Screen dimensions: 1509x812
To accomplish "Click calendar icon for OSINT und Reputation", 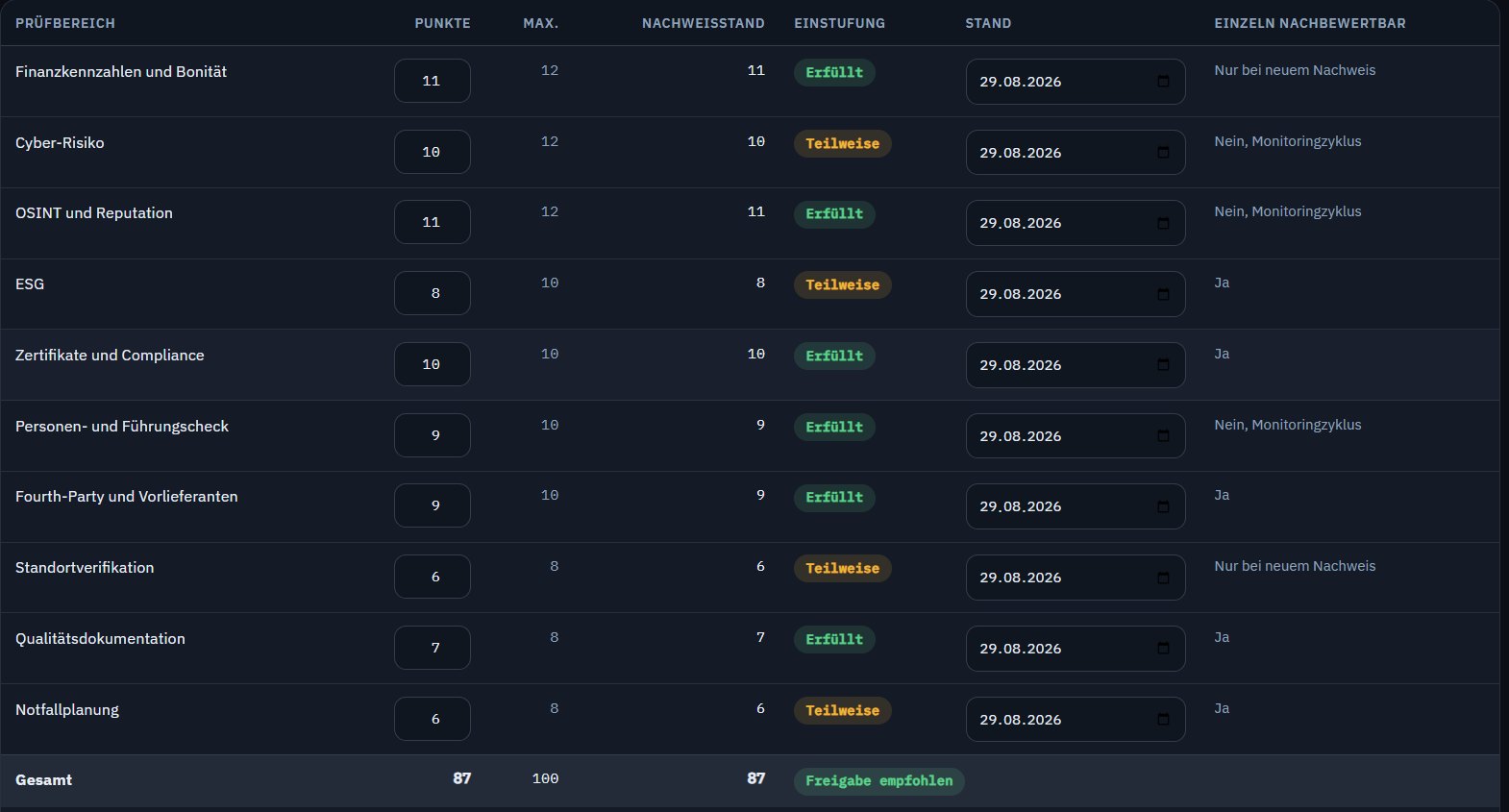I will pyautogui.click(x=1163, y=223).
